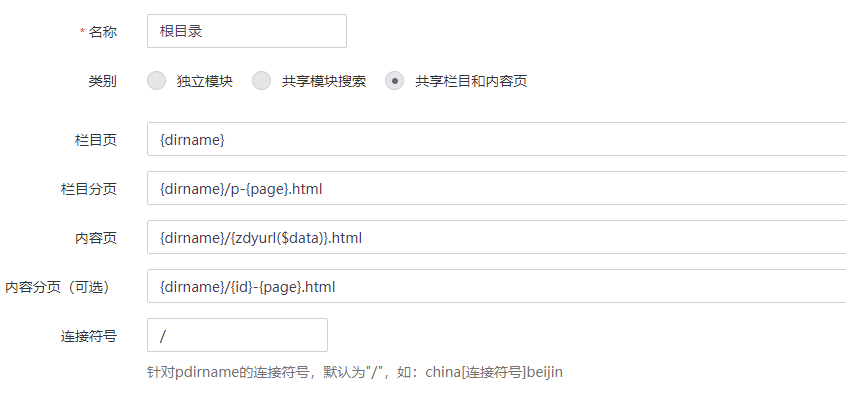The width and height of the screenshot is (846, 403).
Task: Click the 栏目分页 URL rule field
Action: pos(496,189)
